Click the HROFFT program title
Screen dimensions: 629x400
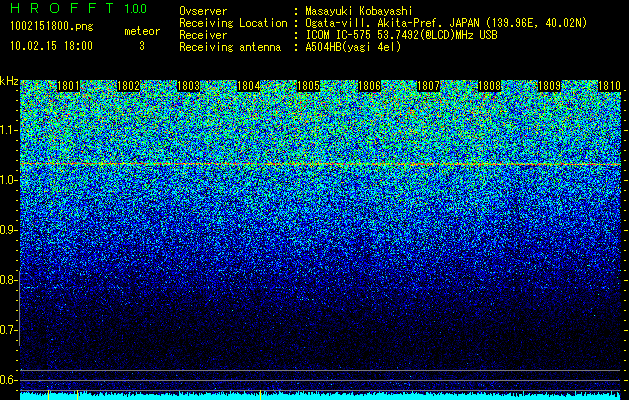tap(62, 8)
